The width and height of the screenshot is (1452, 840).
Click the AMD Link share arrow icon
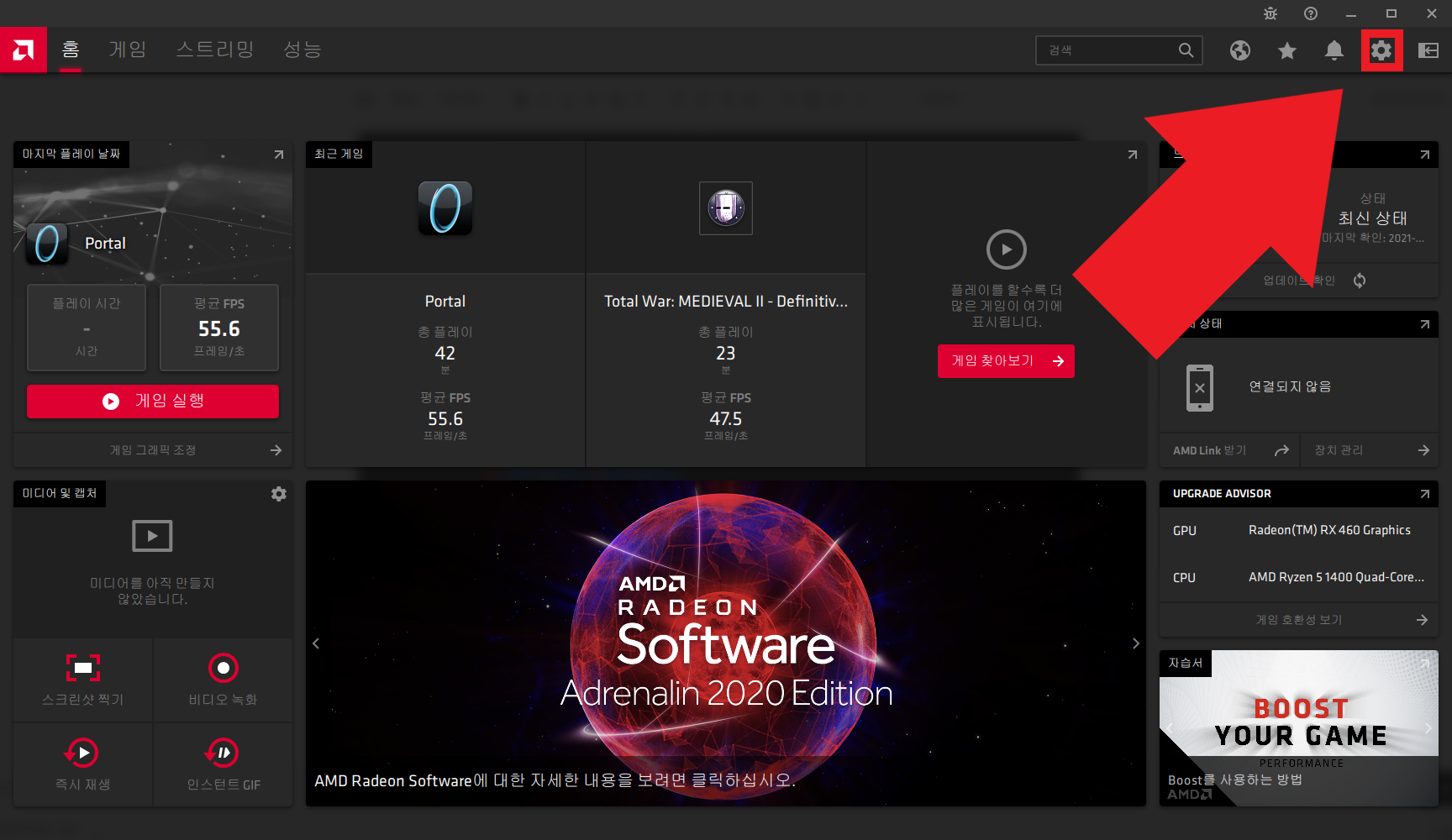(1281, 451)
